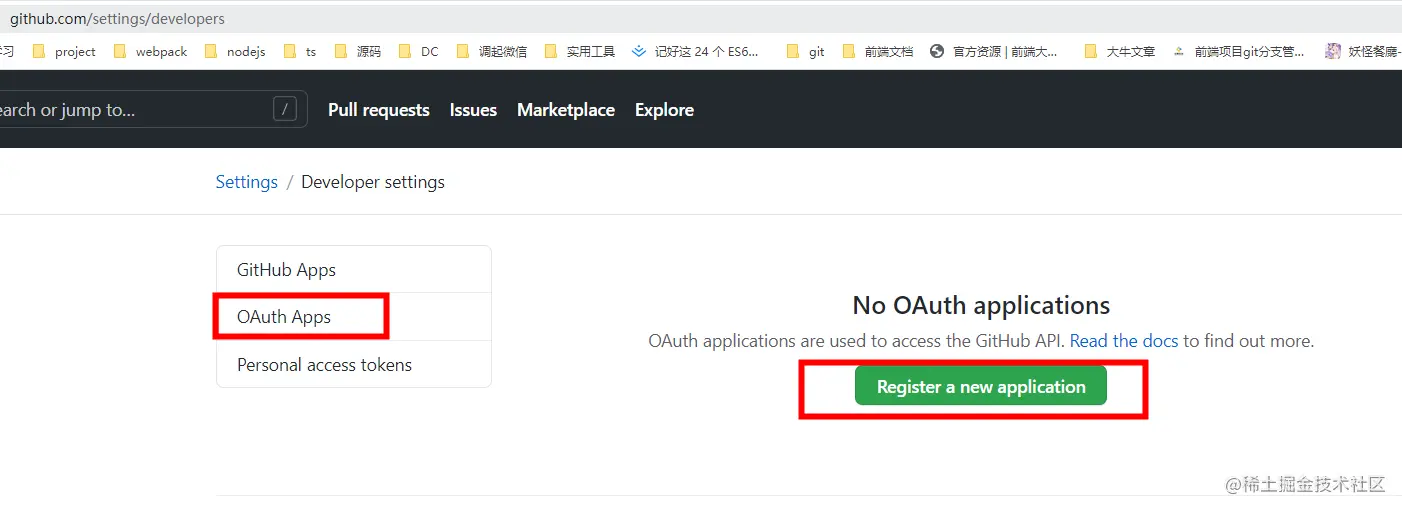Select OAuth Apps in the sidebar

pos(354,317)
